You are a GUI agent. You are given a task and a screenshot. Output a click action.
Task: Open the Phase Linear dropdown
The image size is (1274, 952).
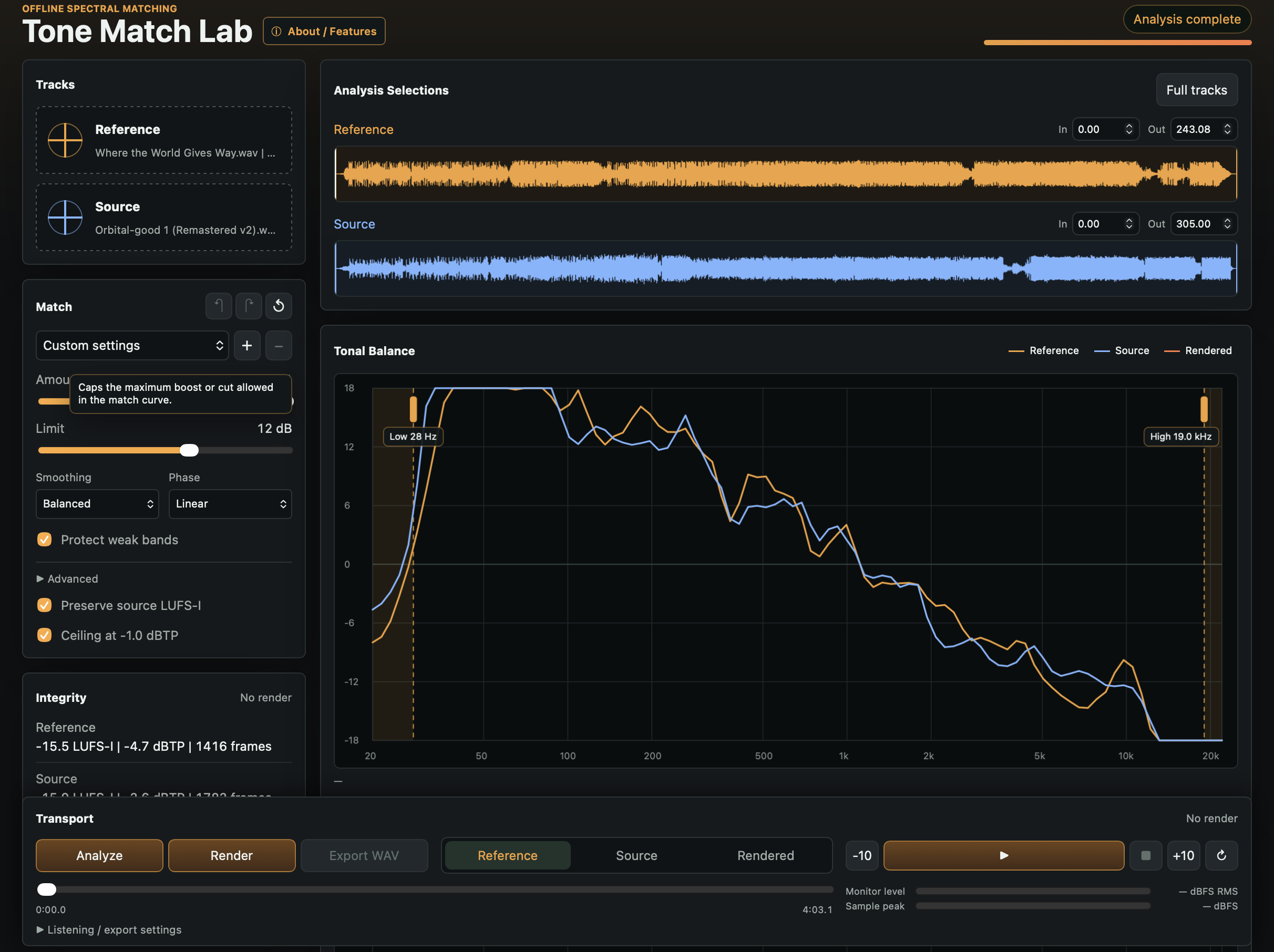(230, 504)
